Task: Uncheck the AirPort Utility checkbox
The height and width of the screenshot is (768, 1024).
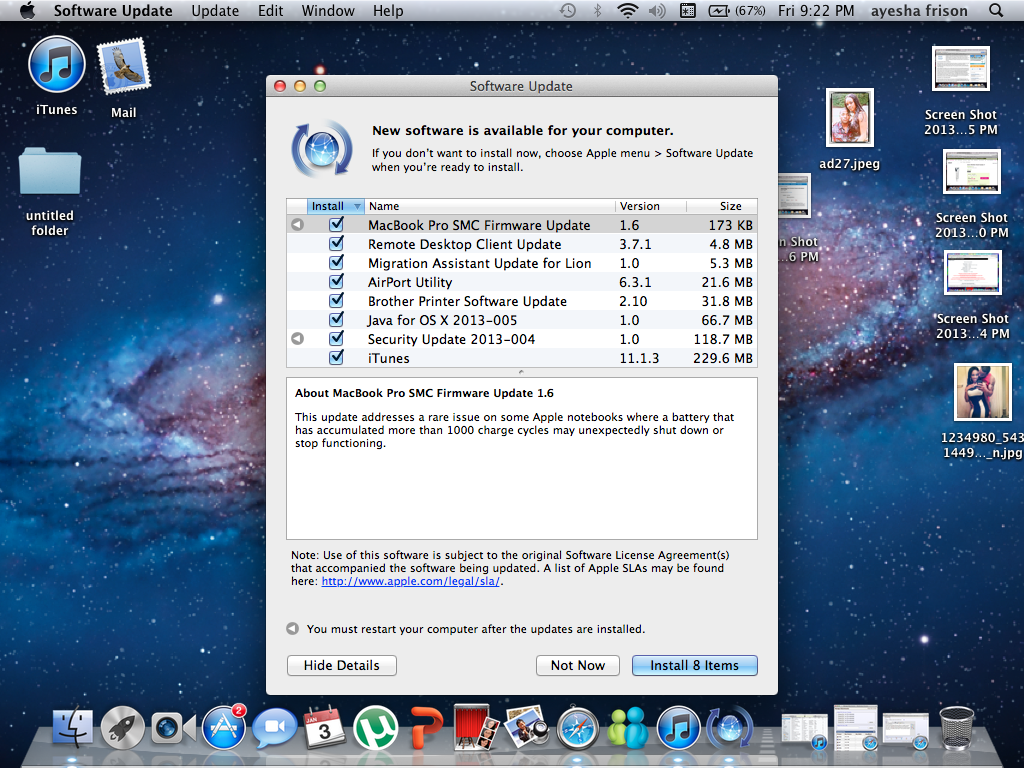Action: coord(336,281)
